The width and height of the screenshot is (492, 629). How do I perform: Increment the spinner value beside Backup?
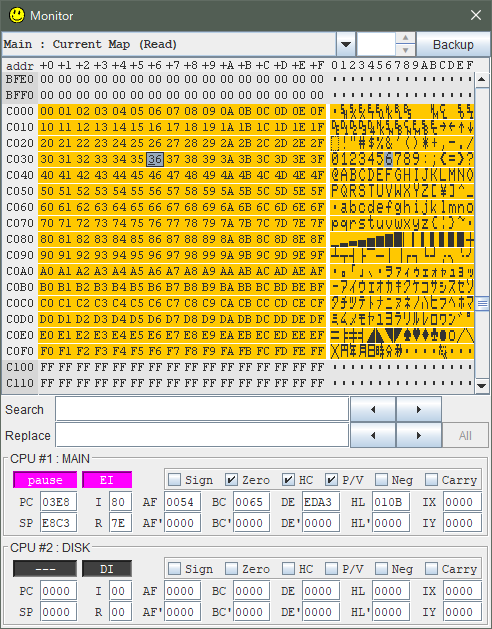tap(406, 38)
